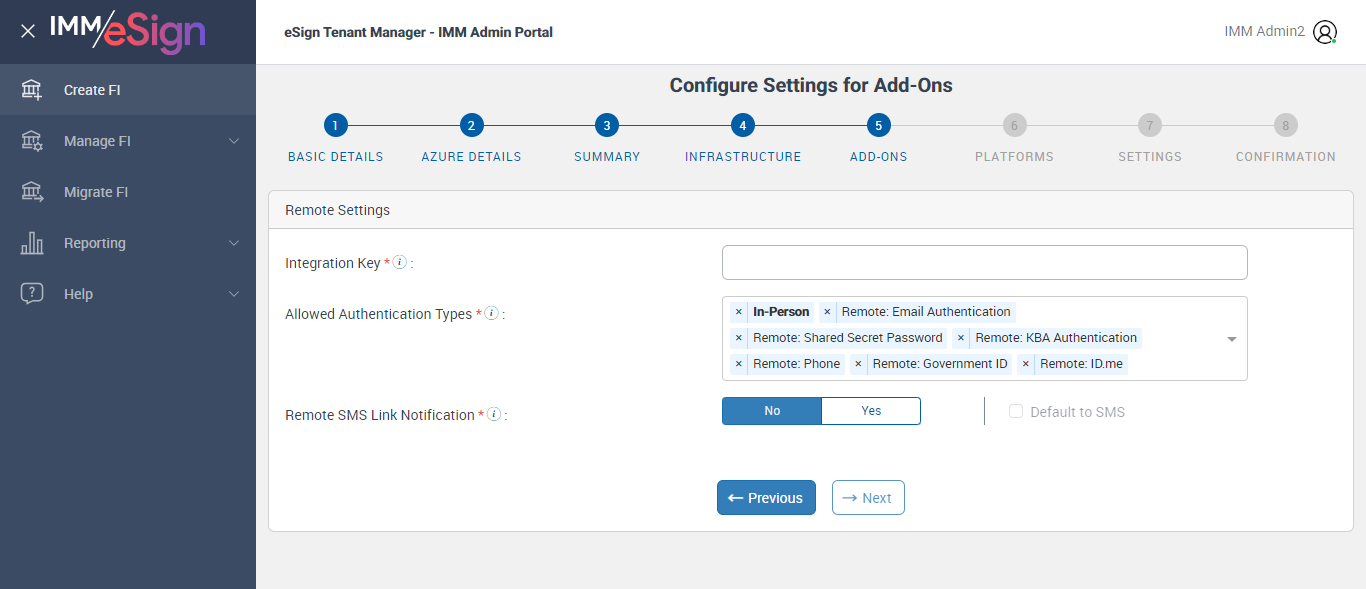This screenshot has height=589, width=1366.
Task: Go to step 4 Infrastructure
Action: (x=742, y=125)
